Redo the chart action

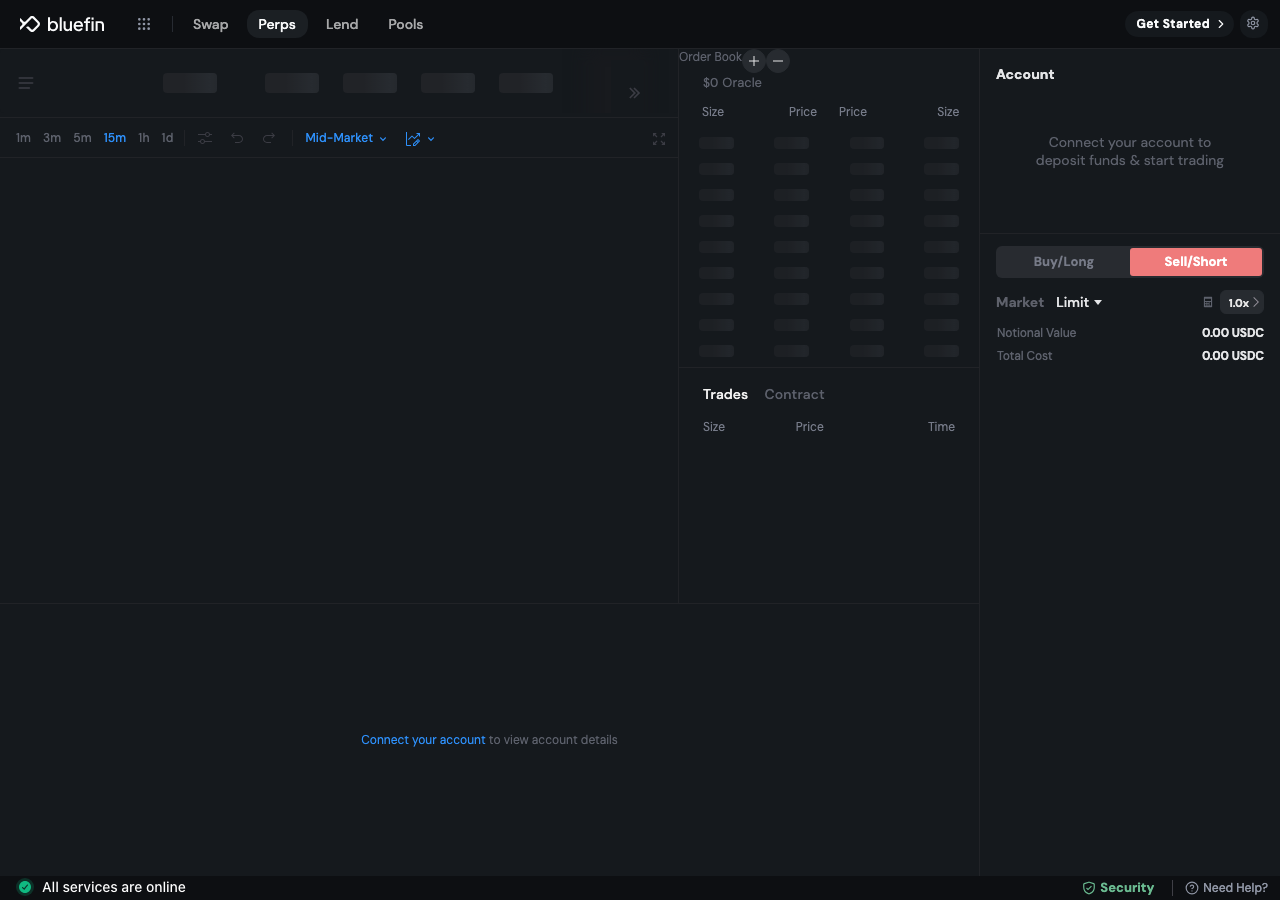(269, 138)
